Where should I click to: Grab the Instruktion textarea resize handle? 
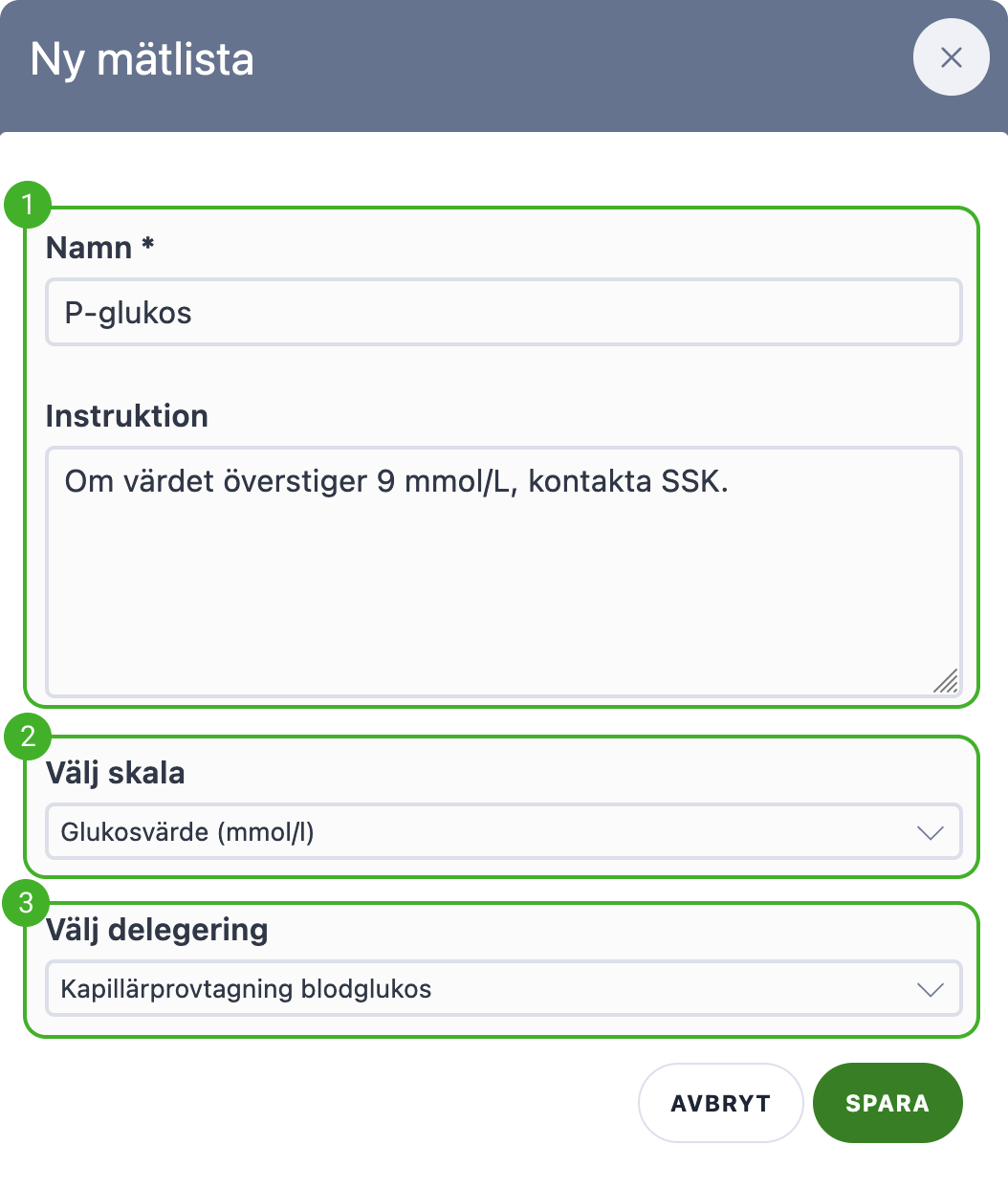pyautogui.click(x=946, y=680)
